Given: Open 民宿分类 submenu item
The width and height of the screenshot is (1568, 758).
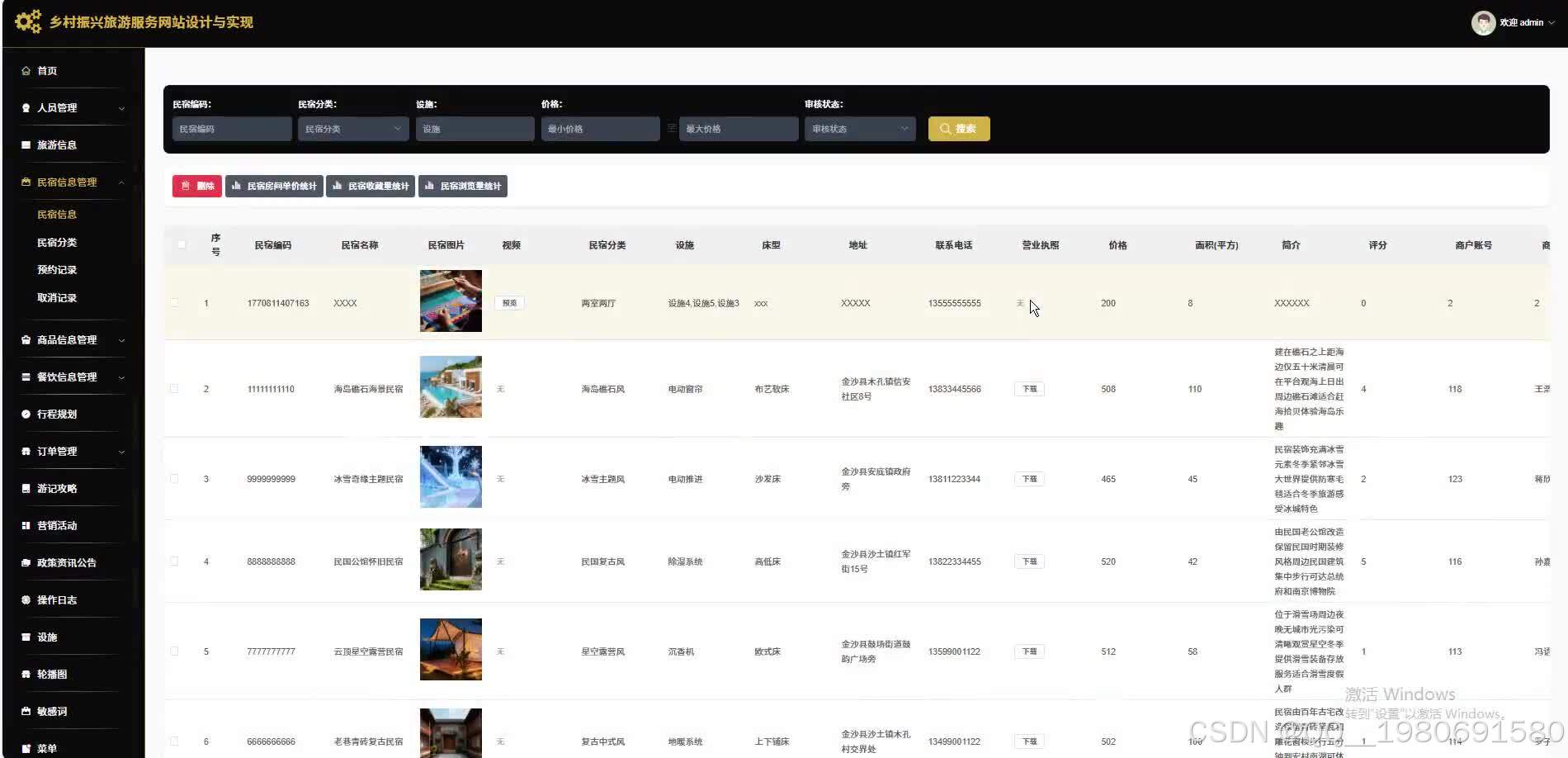Looking at the screenshot, I should (57, 243).
